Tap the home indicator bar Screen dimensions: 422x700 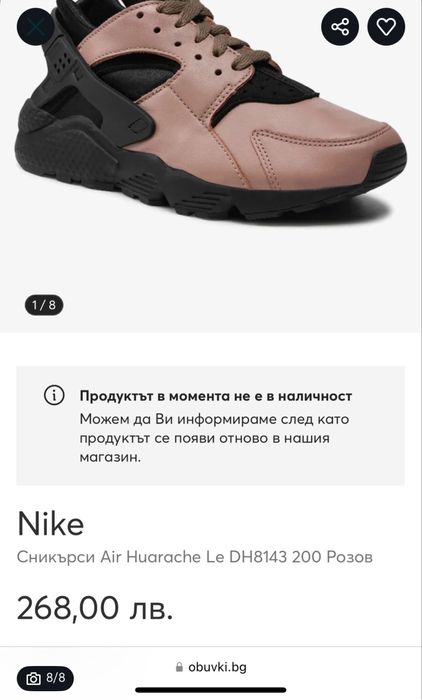(211, 690)
